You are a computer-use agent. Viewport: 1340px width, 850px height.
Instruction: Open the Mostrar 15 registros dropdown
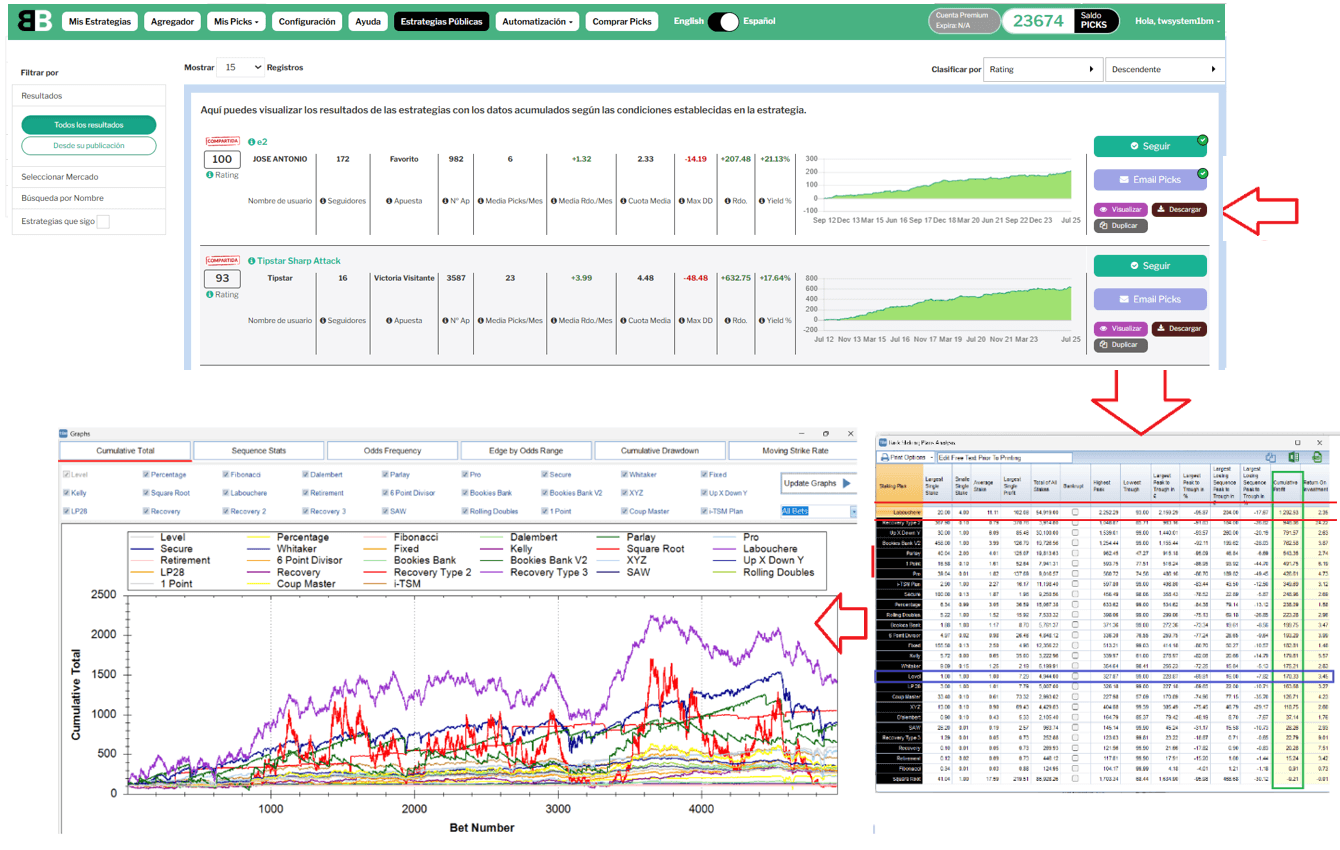coord(239,67)
